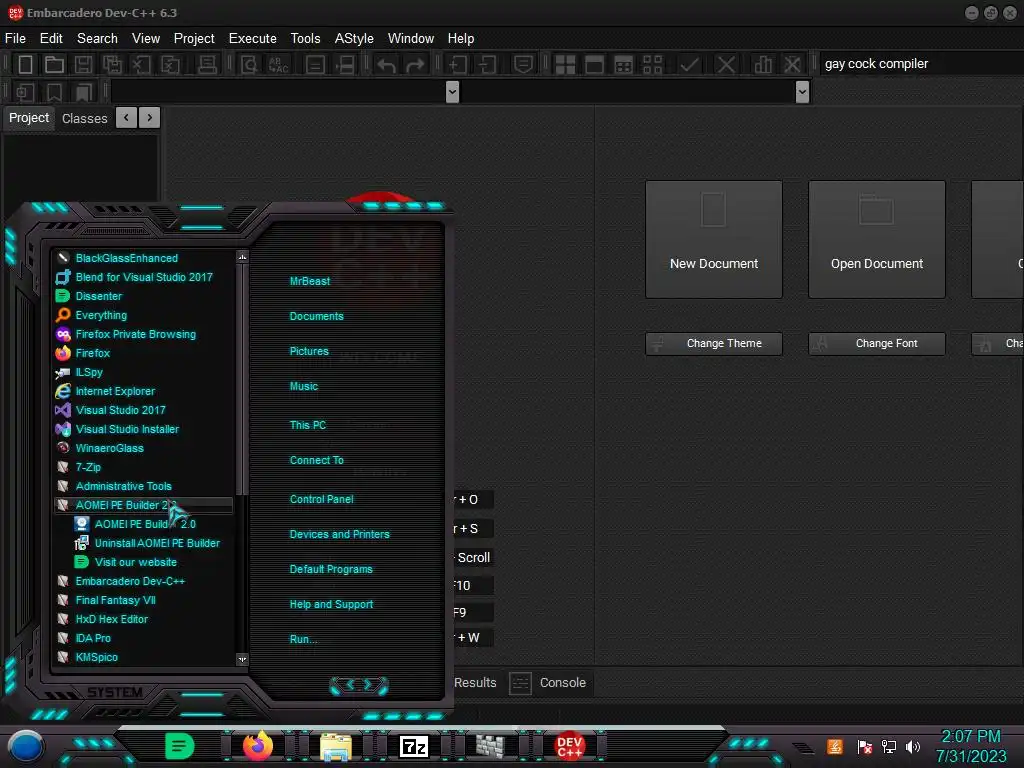Click the Remove from project minus icon

[487, 64]
